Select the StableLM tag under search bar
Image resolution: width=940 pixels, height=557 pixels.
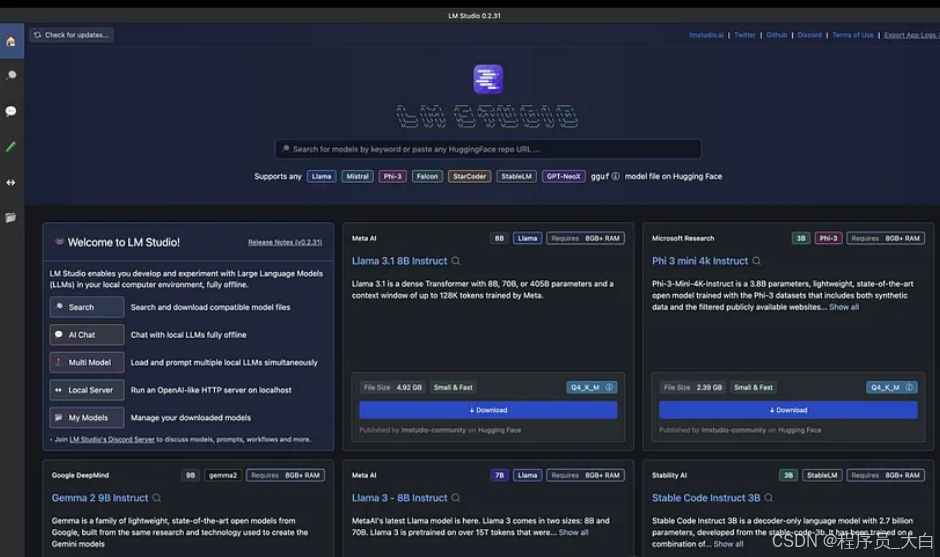(516, 176)
